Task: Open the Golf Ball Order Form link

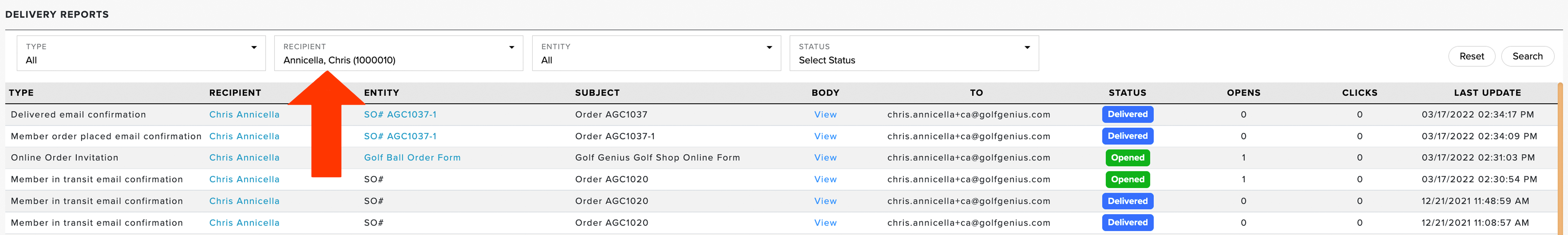Action: pyautogui.click(x=412, y=158)
